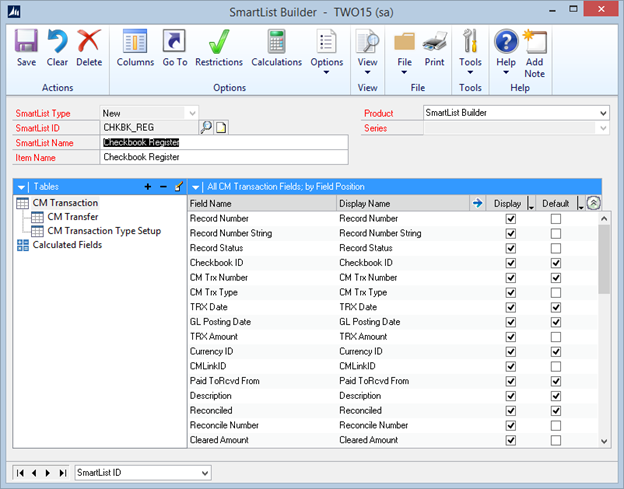Open the Display column header dropdown

point(530,204)
